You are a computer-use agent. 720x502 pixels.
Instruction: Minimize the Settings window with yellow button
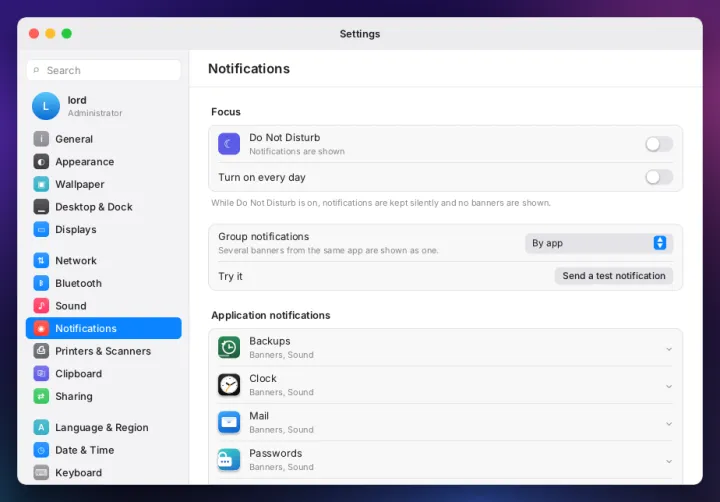click(51, 34)
